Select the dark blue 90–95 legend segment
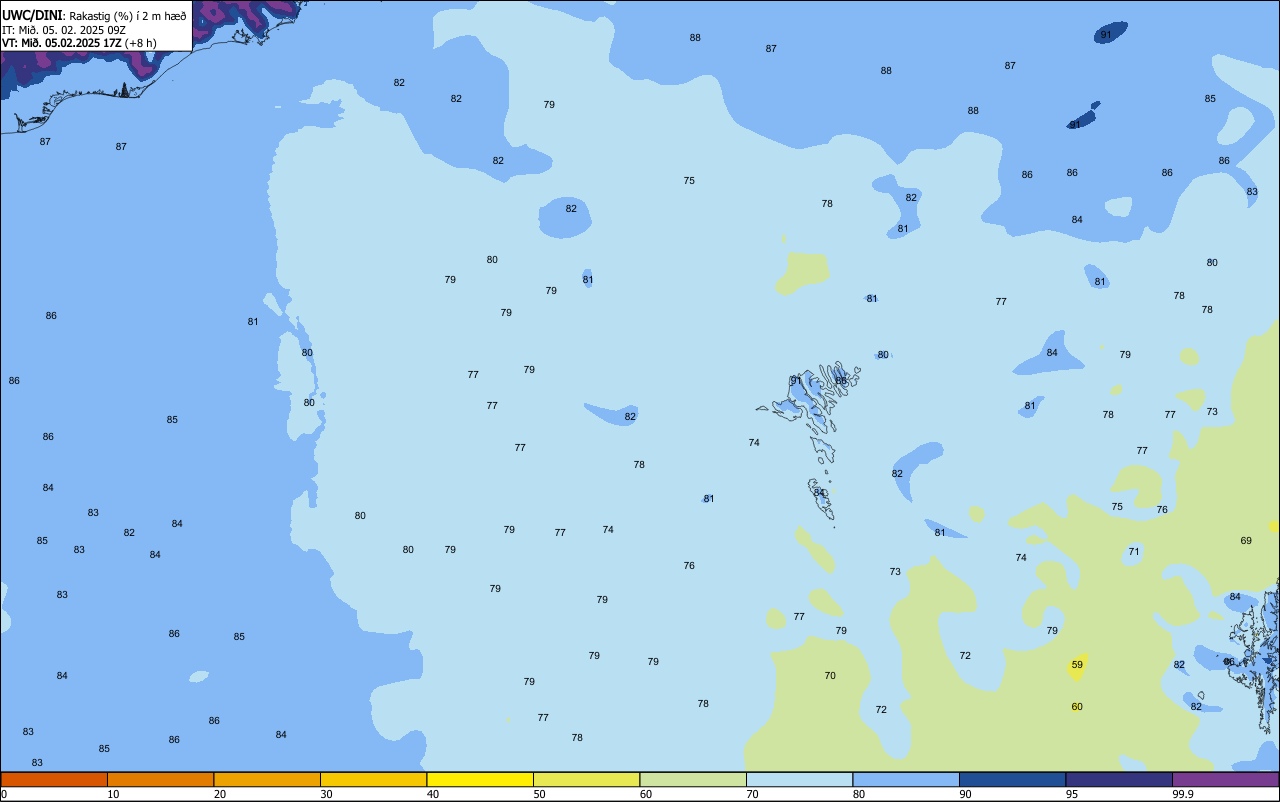 coord(1012,779)
